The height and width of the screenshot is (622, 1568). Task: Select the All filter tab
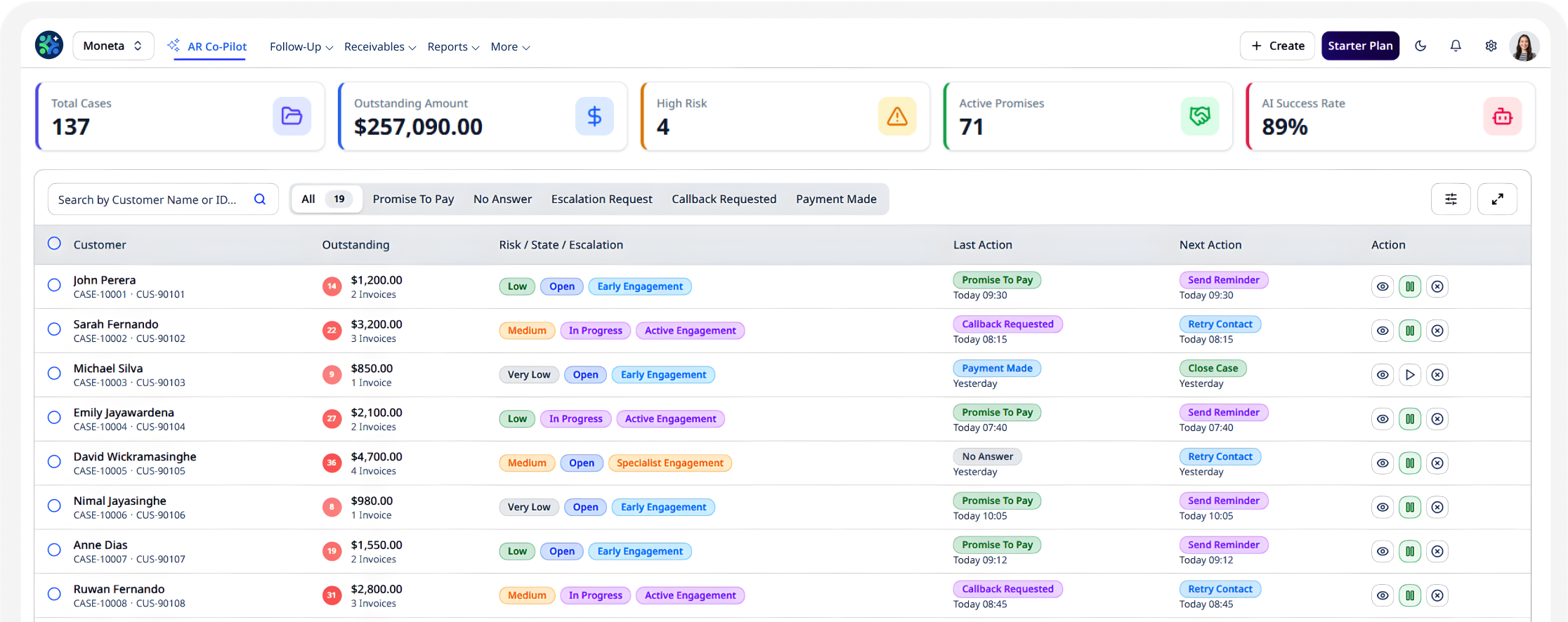click(327, 199)
